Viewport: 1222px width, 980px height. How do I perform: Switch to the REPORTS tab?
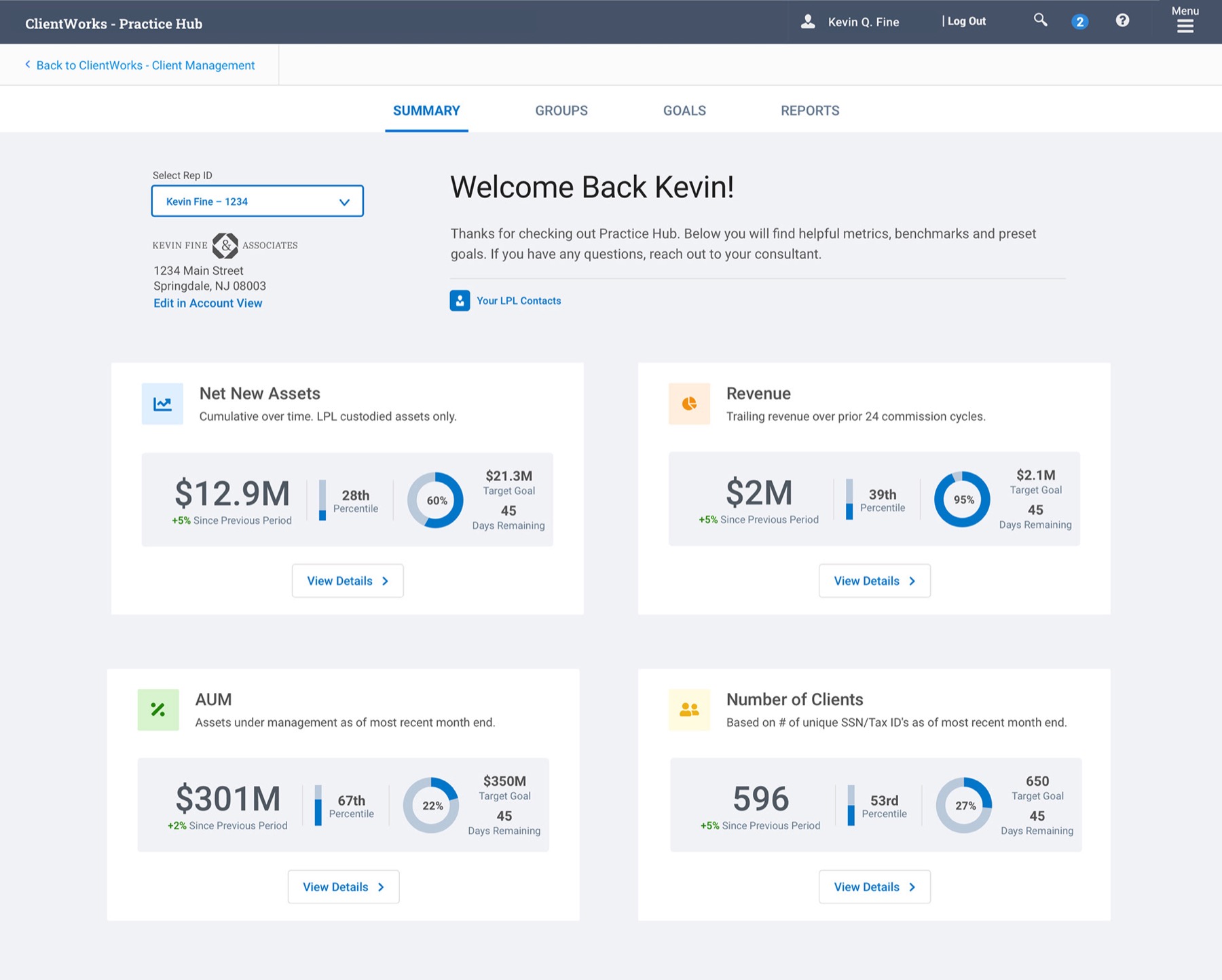810,111
